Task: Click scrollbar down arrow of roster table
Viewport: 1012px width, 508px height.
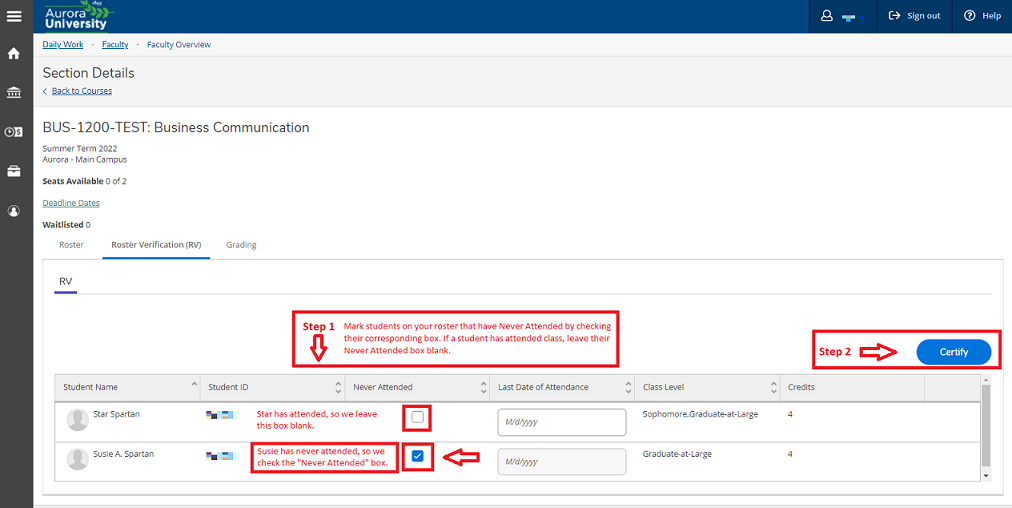Action: [x=985, y=476]
